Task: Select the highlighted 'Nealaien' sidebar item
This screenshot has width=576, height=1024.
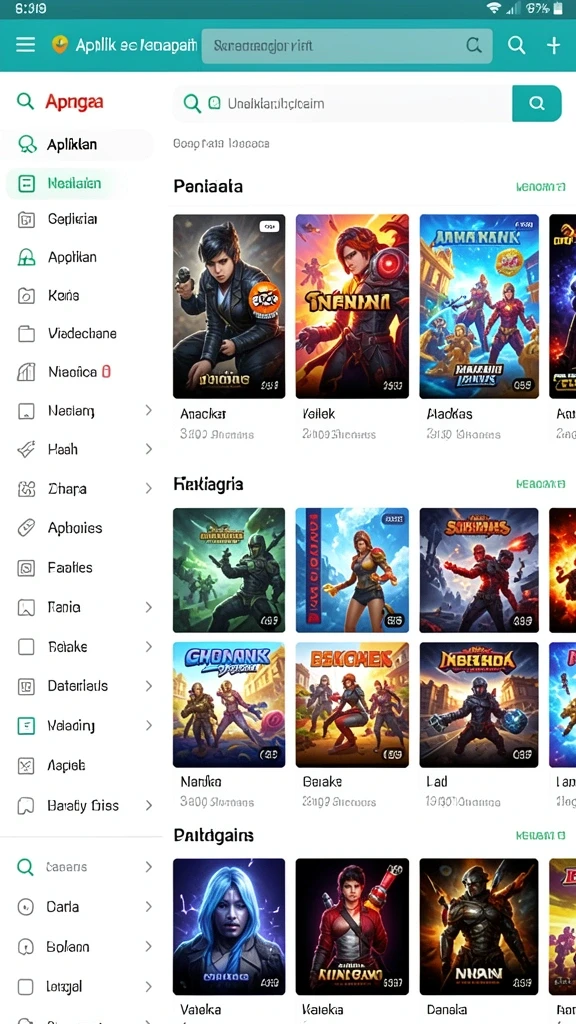Action: point(64,184)
